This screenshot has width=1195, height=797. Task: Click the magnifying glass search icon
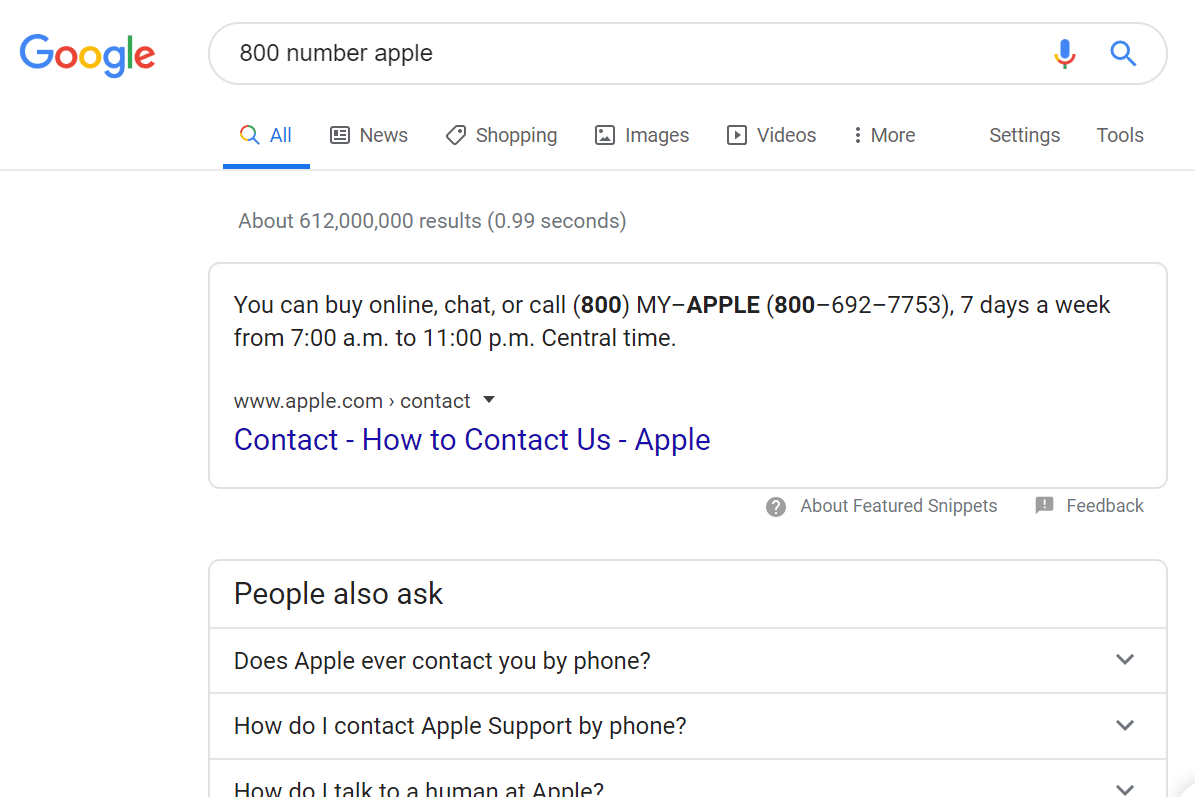[x=1123, y=54]
